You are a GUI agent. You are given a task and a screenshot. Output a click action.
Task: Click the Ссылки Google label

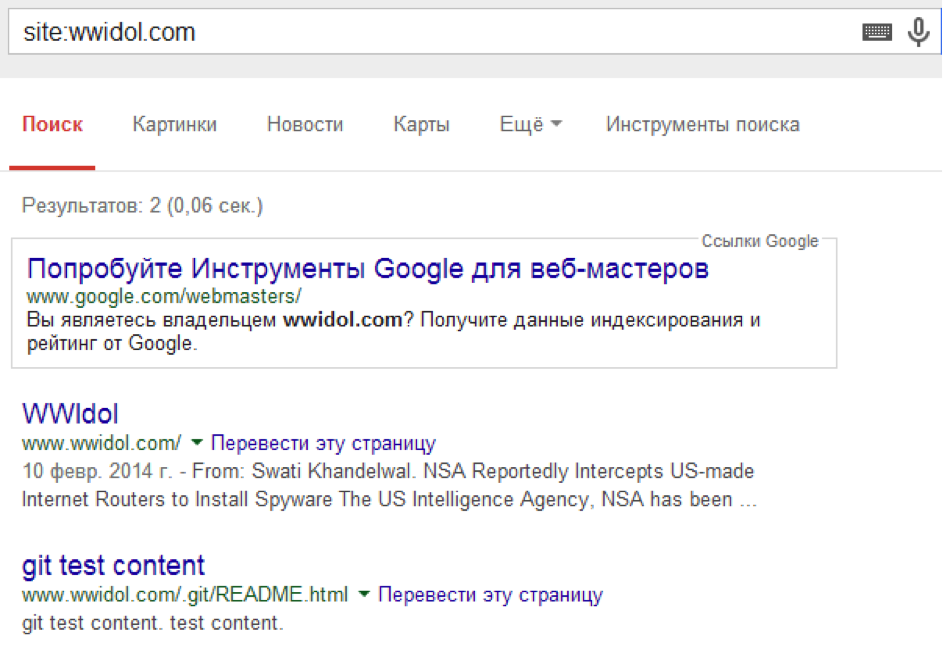760,241
